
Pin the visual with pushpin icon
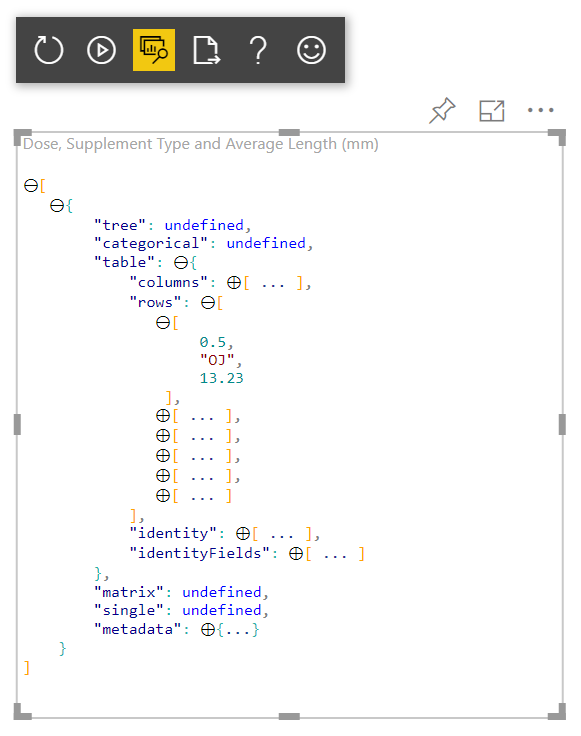[x=442, y=111]
